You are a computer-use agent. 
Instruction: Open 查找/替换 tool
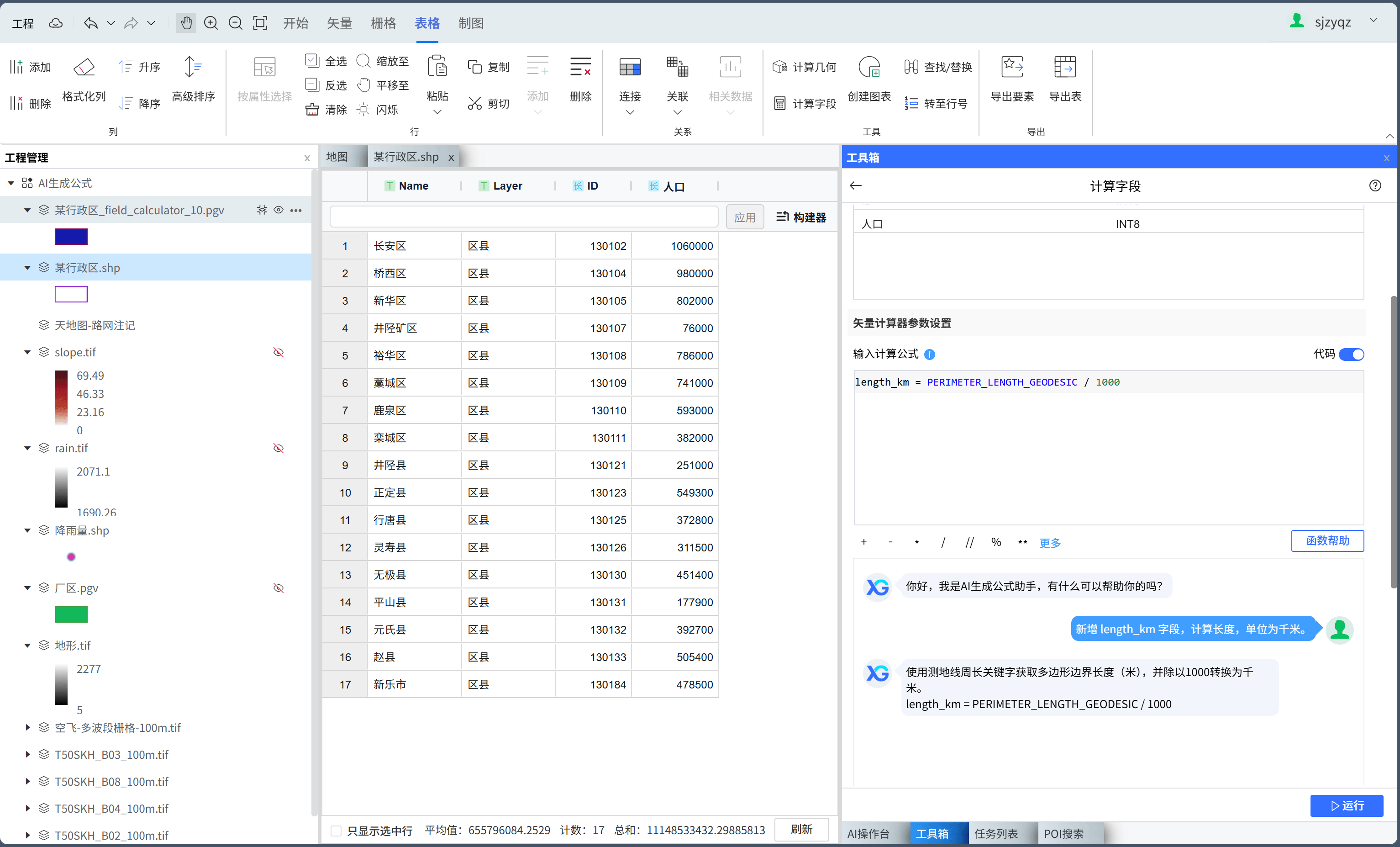(938, 67)
